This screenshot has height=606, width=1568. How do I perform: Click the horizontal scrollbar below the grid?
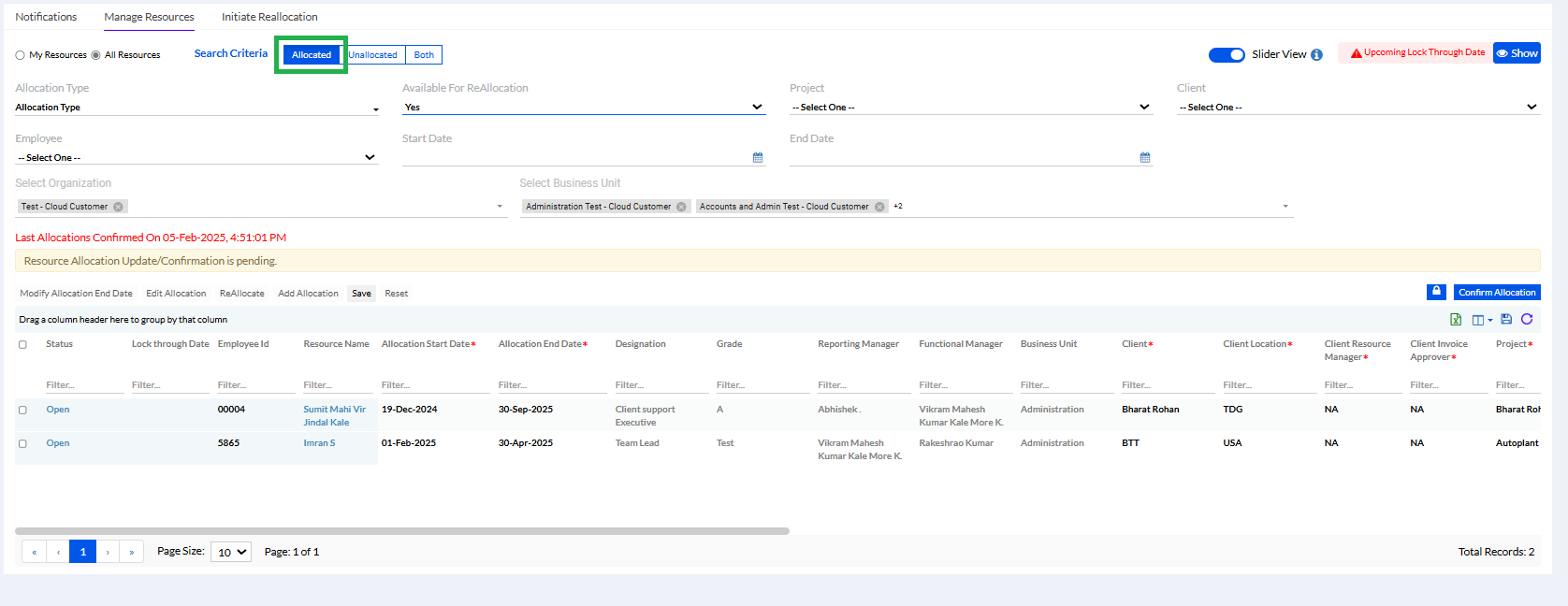coord(402,531)
